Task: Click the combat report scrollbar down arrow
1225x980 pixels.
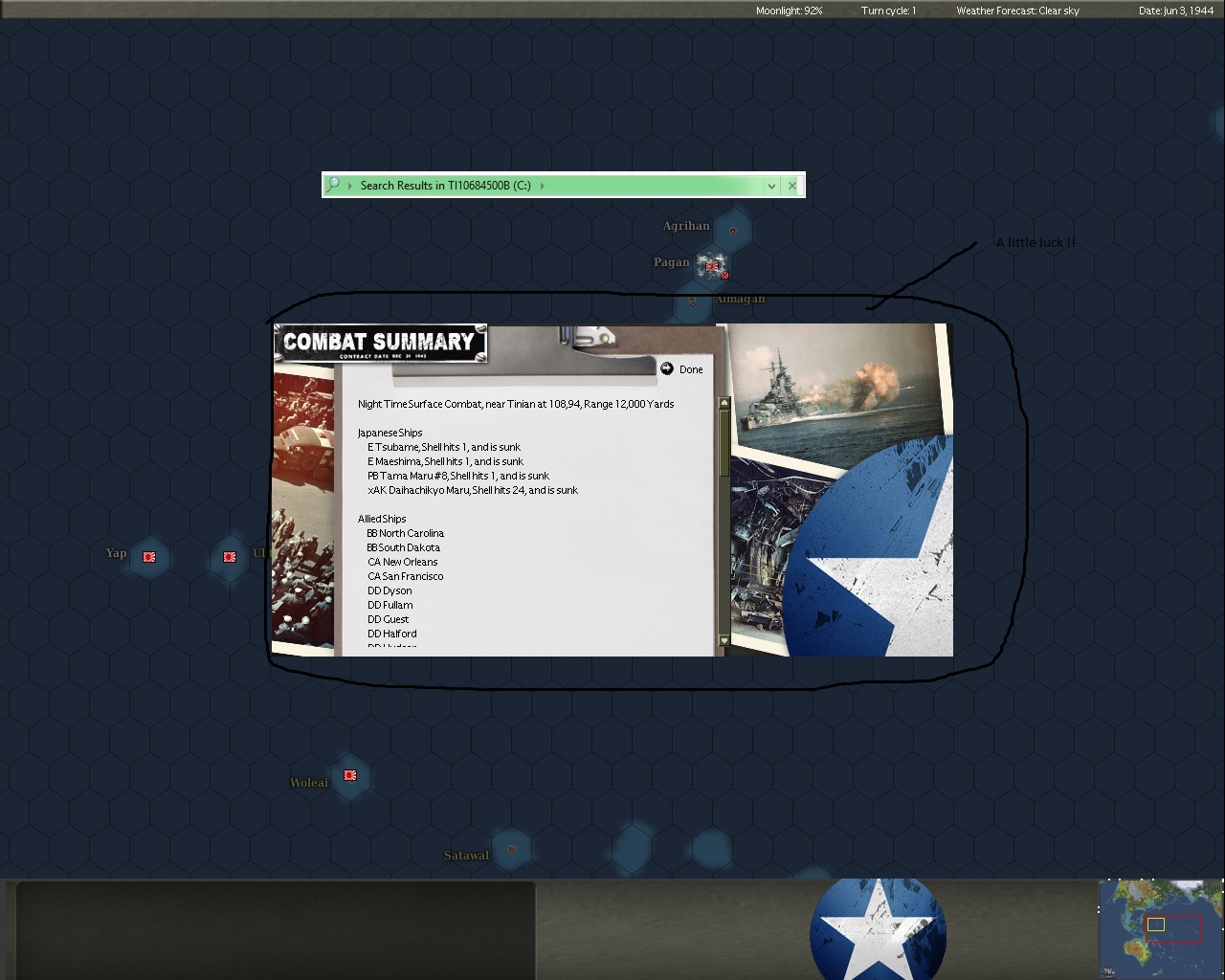Action: pos(724,640)
